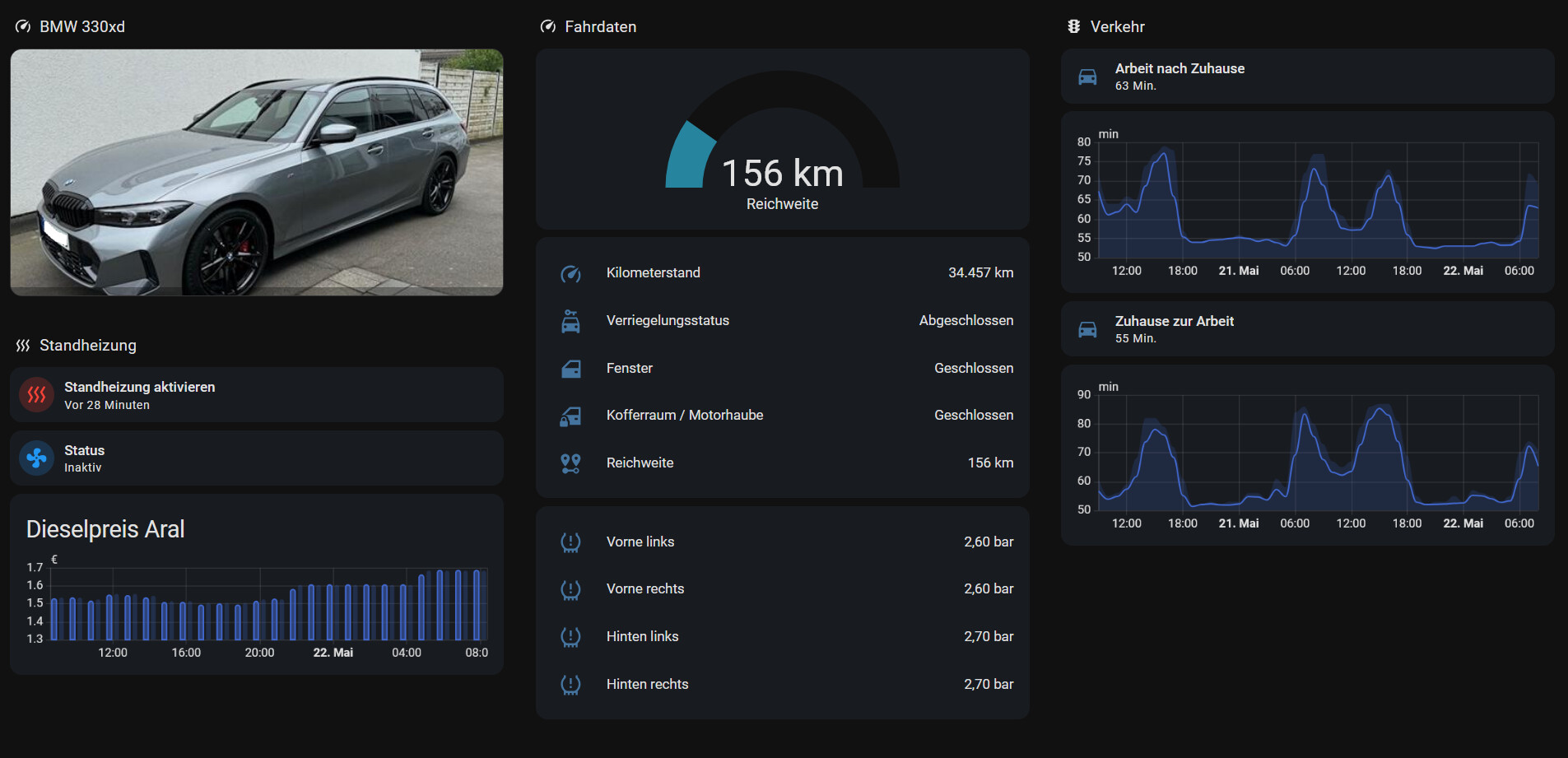Click the car door icon next to Fenster
Image resolution: width=1568 pixels, height=758 pixels.
[x=570, y=369]
